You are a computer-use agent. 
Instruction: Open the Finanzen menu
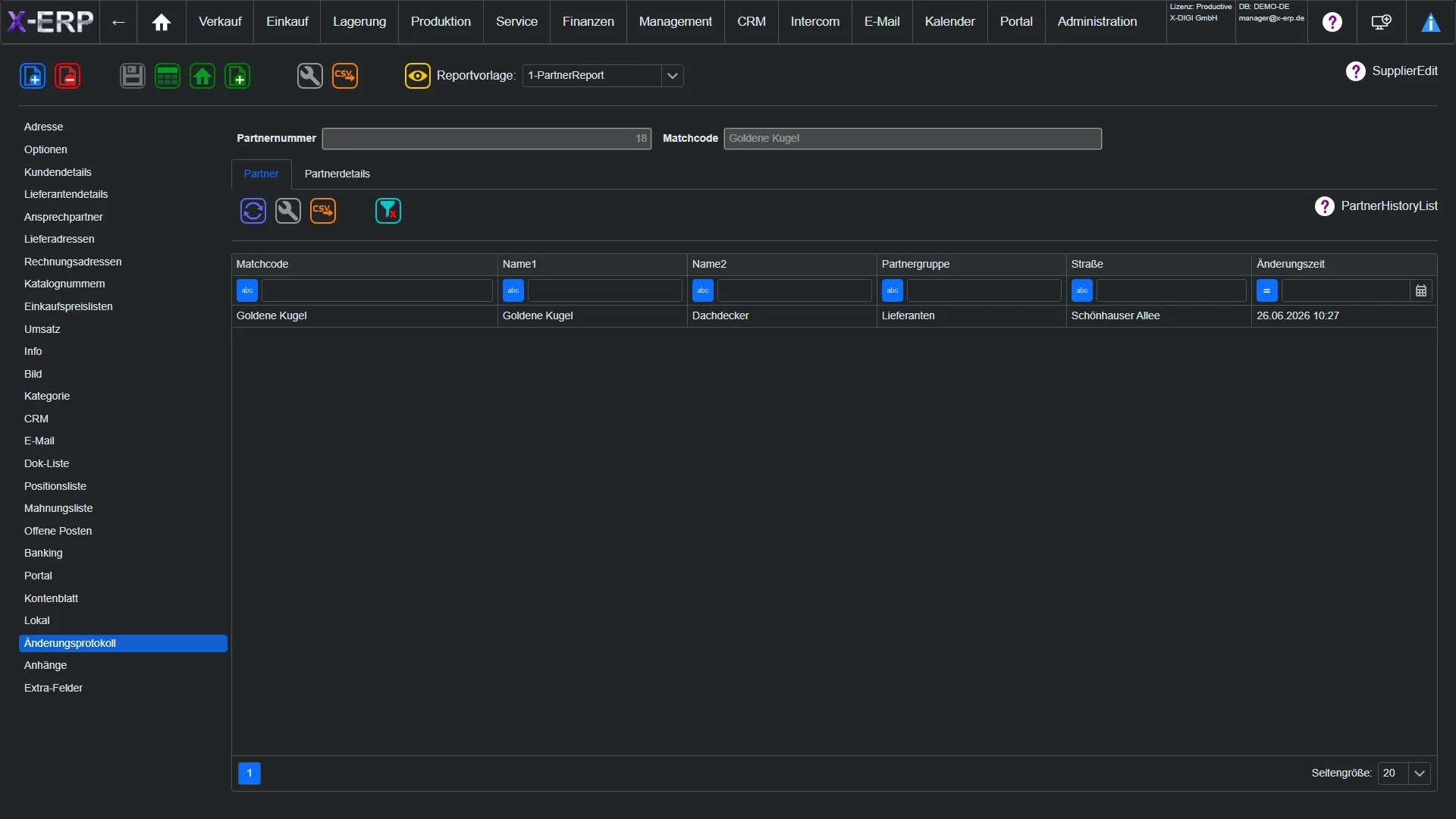[x=588, y=22]
